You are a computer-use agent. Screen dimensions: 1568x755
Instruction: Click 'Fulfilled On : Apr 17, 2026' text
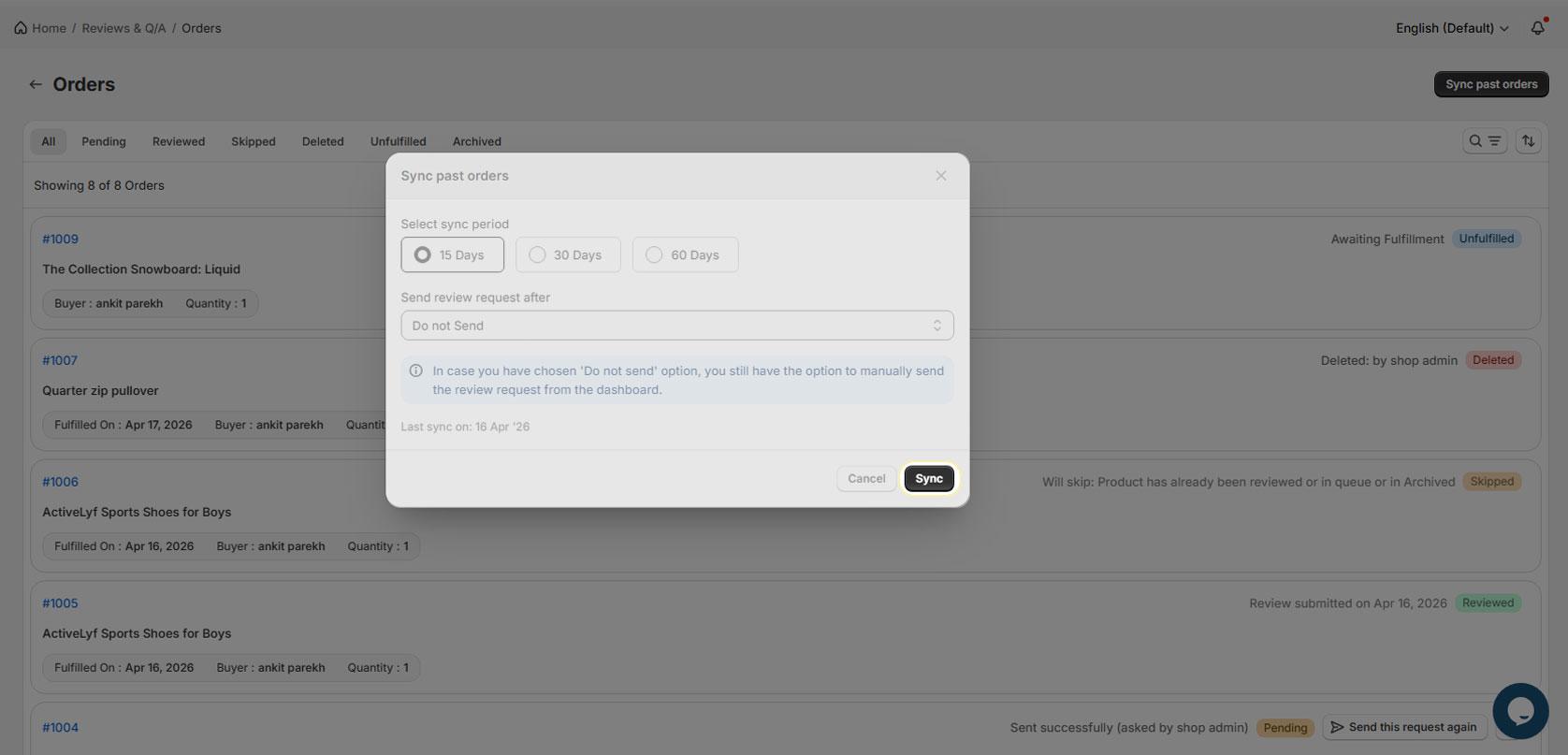coord(123,425)
